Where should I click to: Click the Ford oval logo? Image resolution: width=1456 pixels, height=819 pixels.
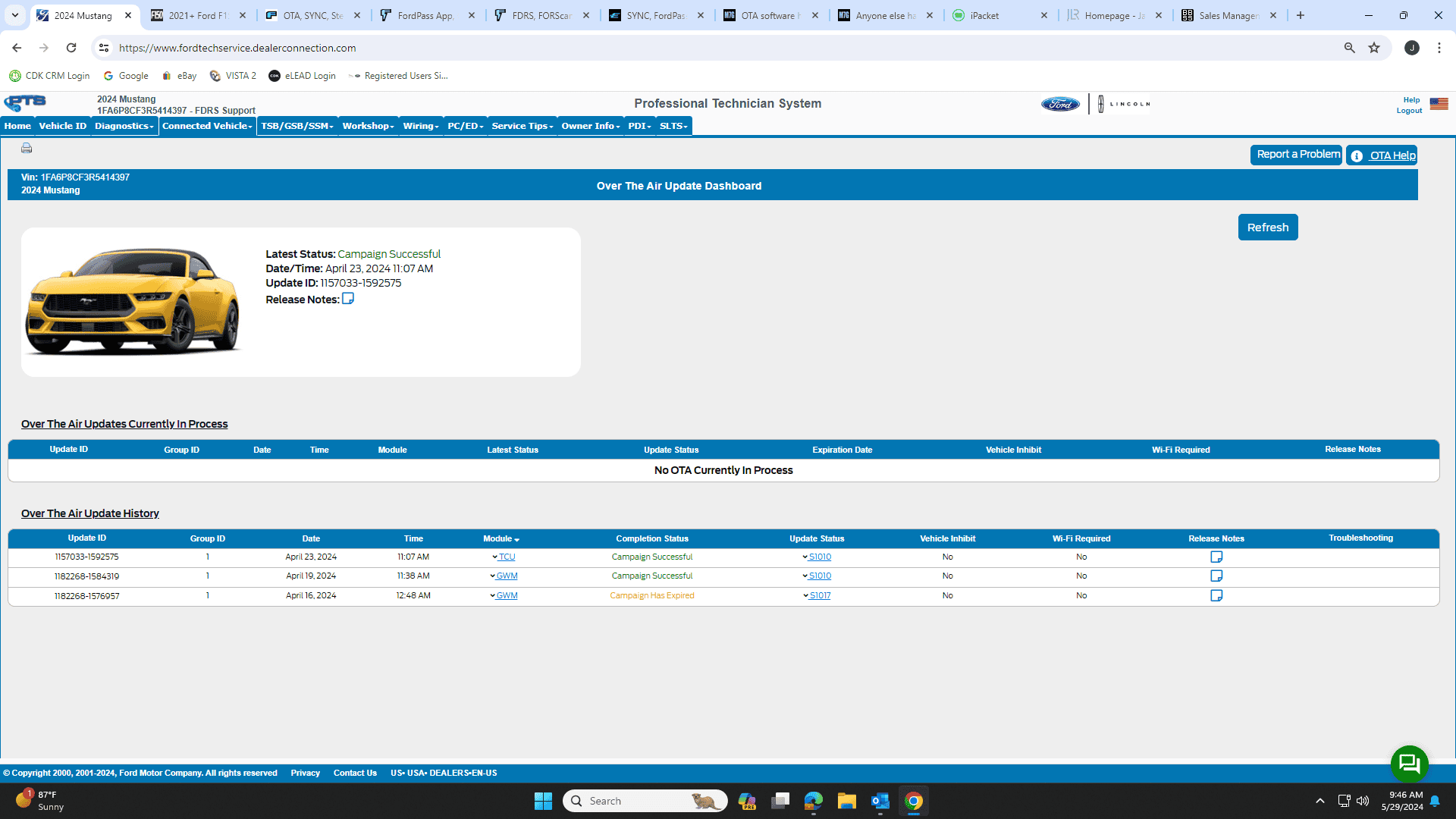(x=1060, y=104)
